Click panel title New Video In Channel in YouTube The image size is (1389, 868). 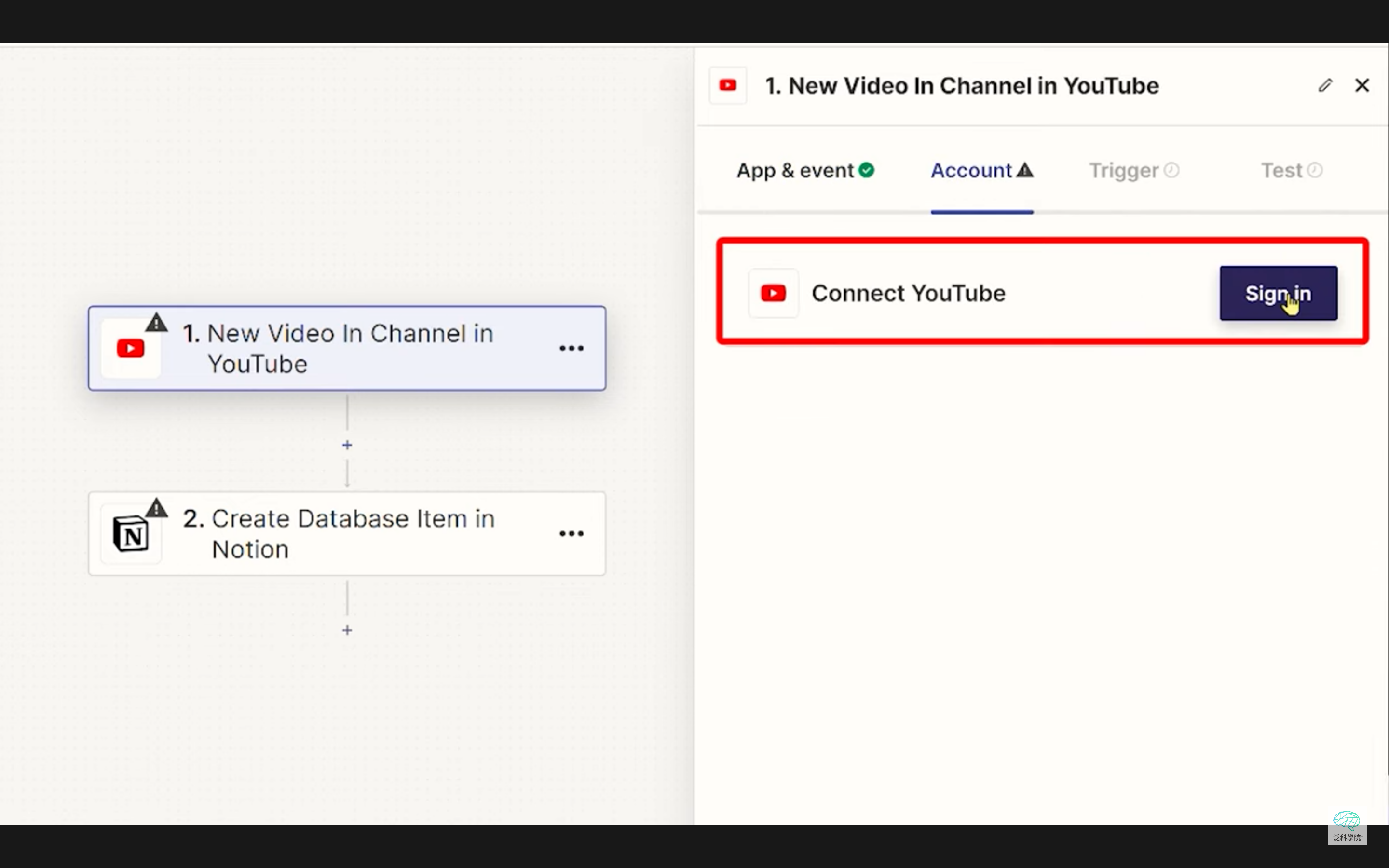(x=962, y=85)
